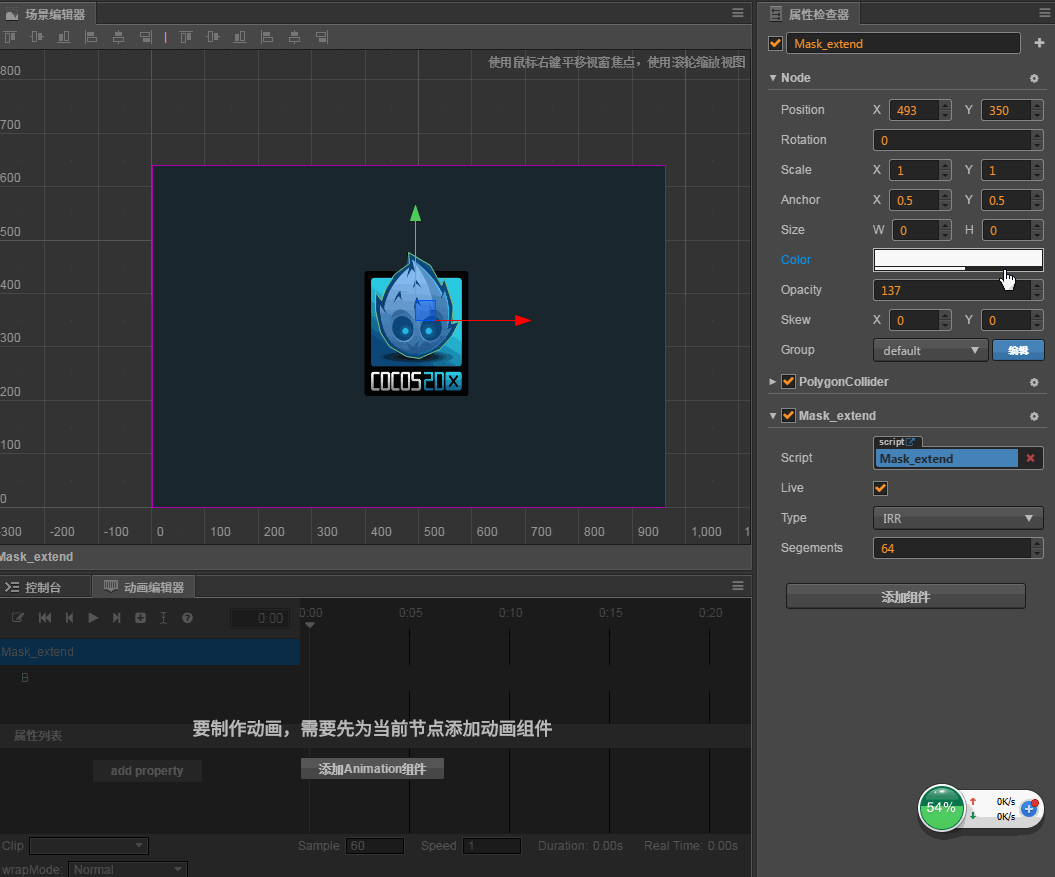The height and width of the screenshot is (877, 1055).
Task: Enable the Live checkbox in Mask_extend
Action: point(880,488)
